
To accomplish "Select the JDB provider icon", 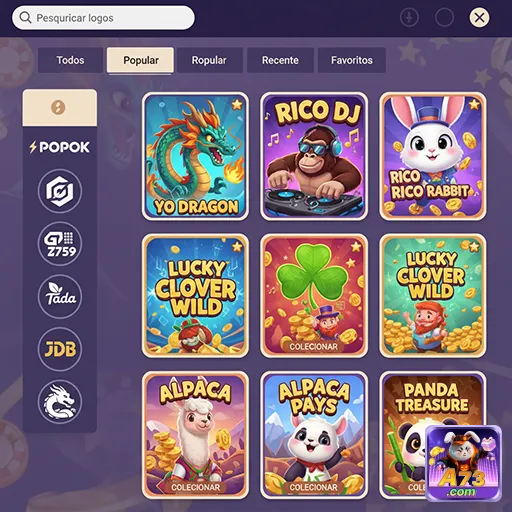I will click(60, 349).
